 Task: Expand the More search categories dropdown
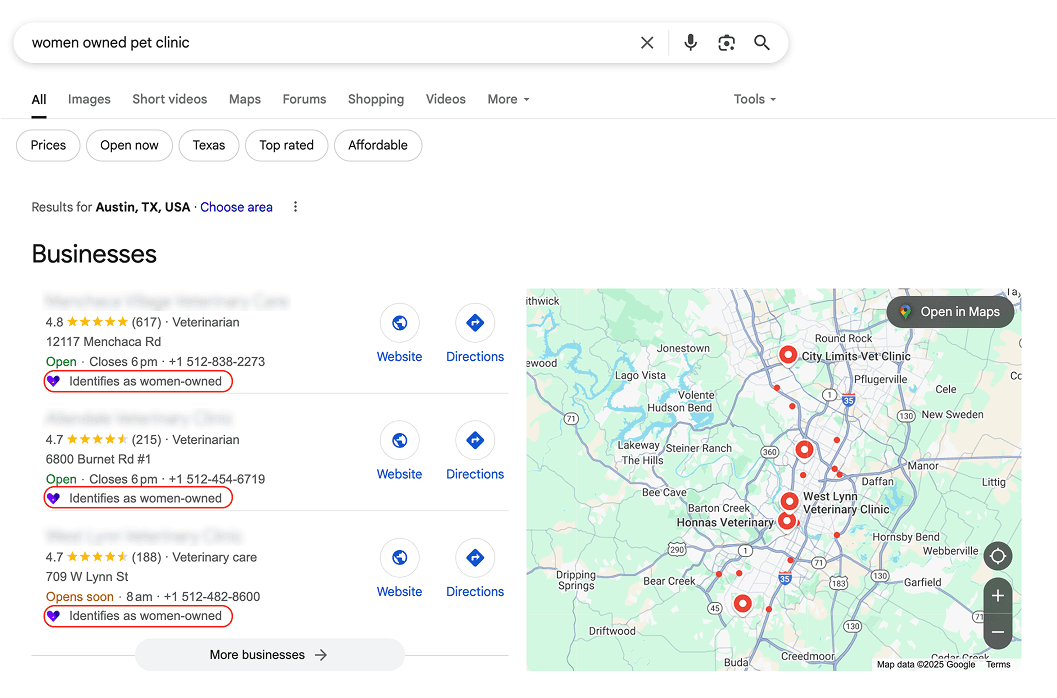point(508,99)
